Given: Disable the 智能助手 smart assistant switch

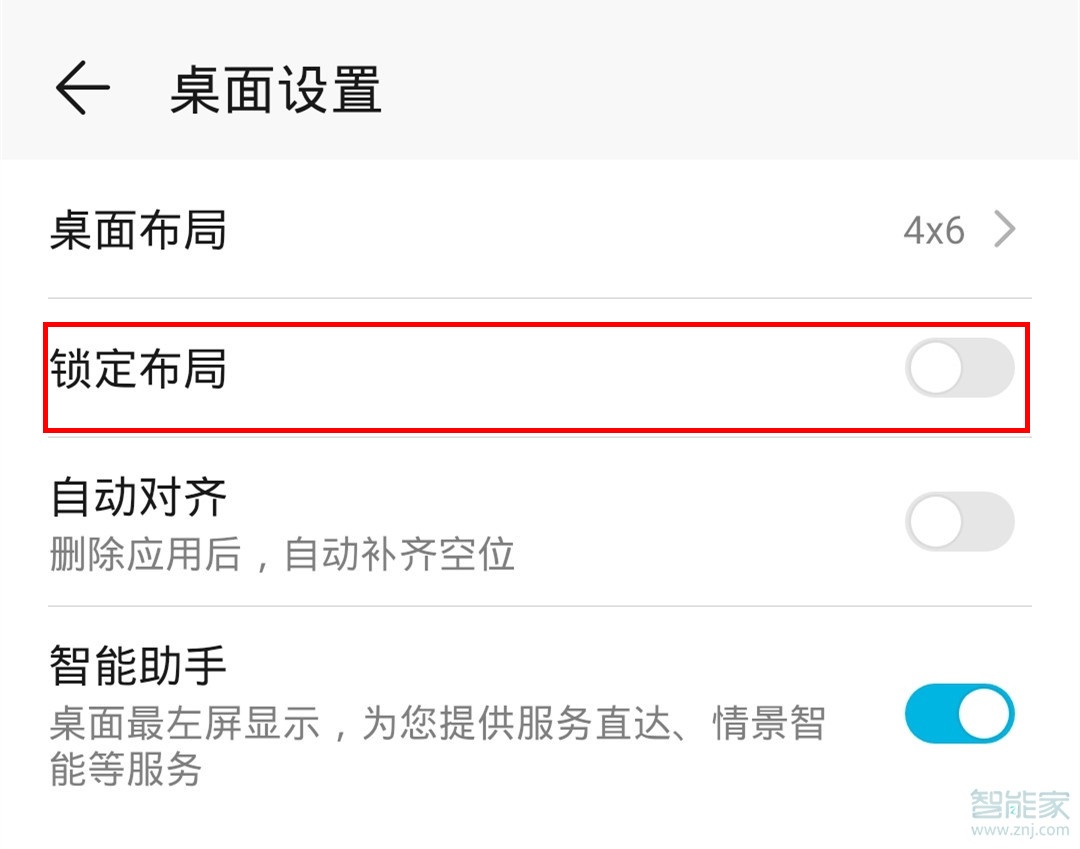Looking at the screenshot, I should [x=960, y=713].
